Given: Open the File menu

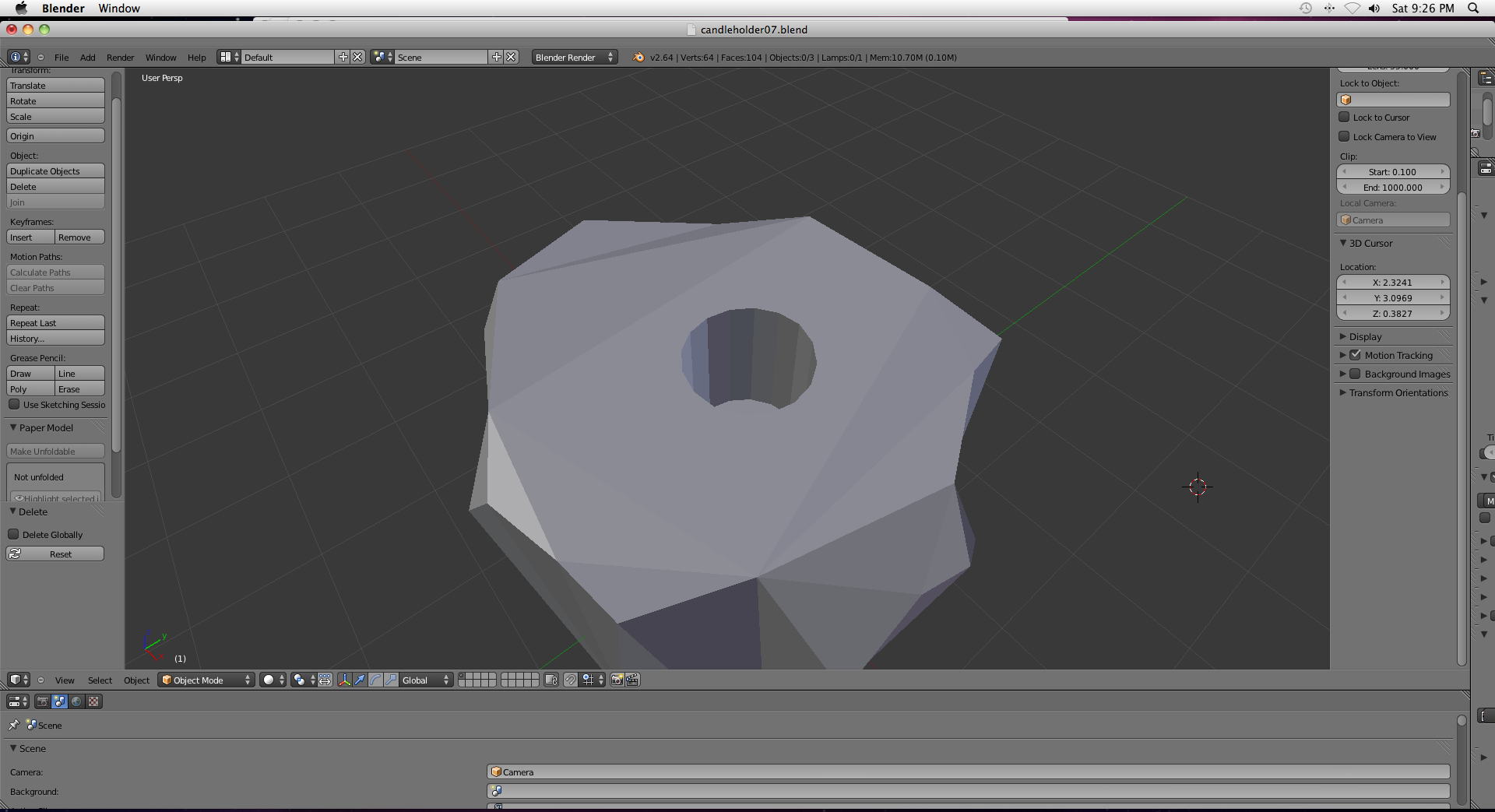Looking at the screenshot, I should coord(62,57).
